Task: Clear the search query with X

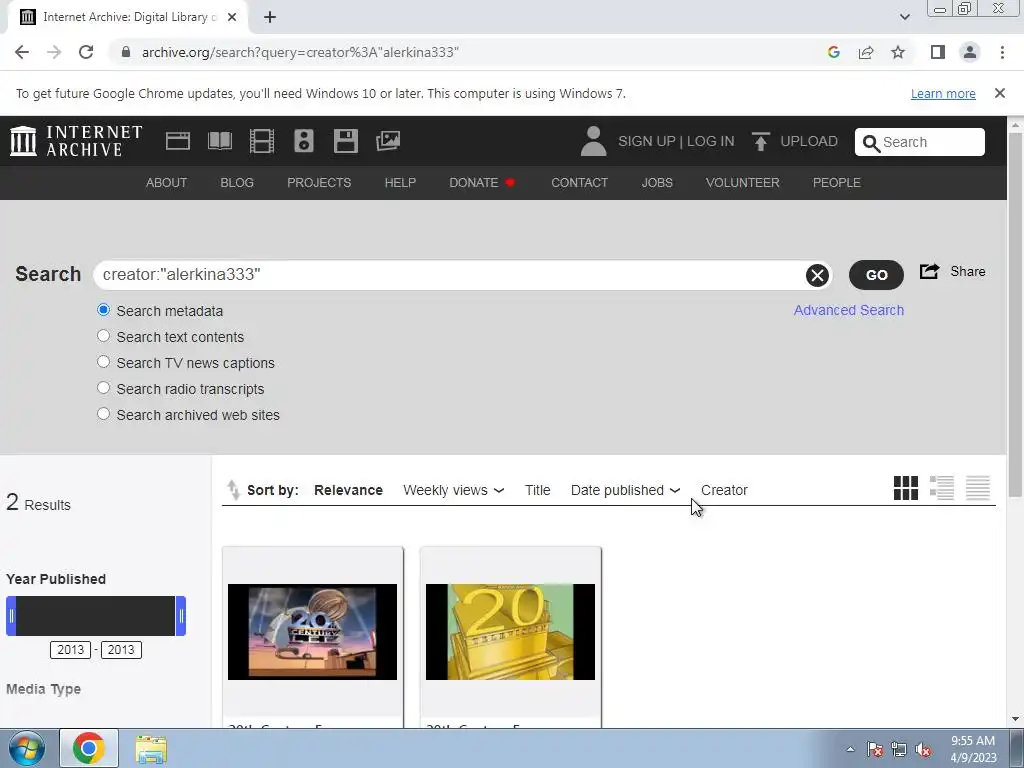Action: point(817,275)
